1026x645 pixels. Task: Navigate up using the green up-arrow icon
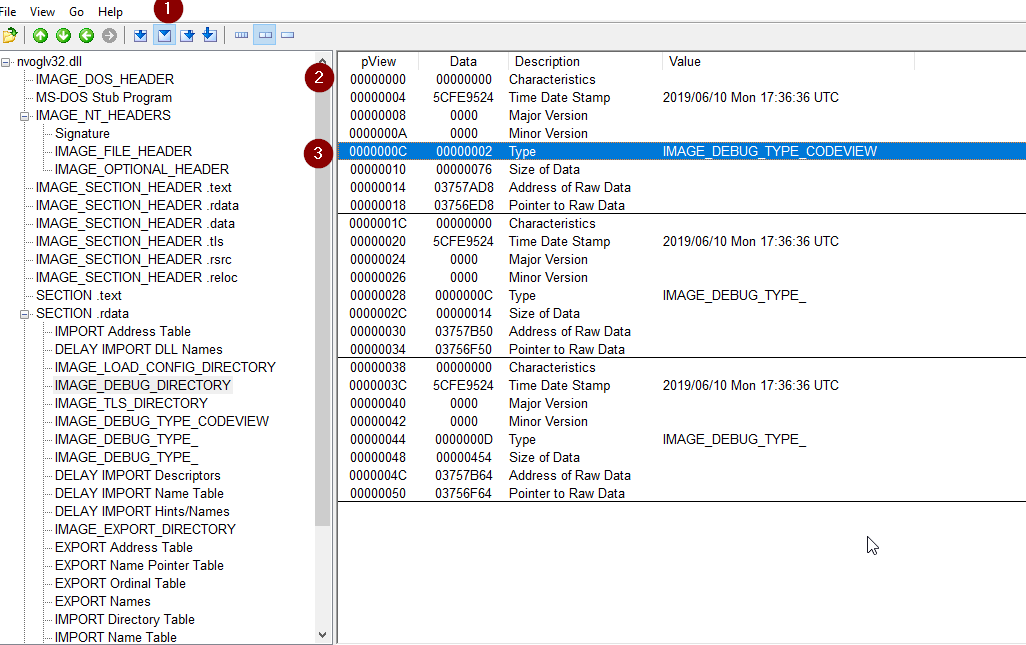tap(40, 34)
